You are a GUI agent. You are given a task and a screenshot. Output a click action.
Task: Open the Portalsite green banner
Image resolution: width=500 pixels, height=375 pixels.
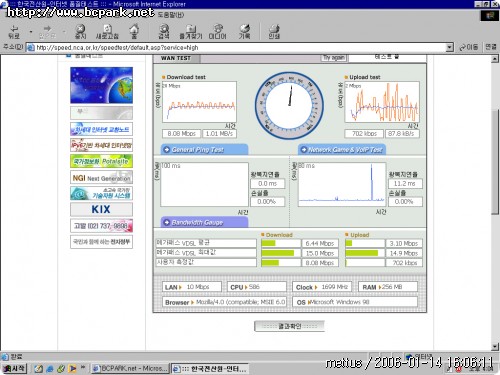101,161
